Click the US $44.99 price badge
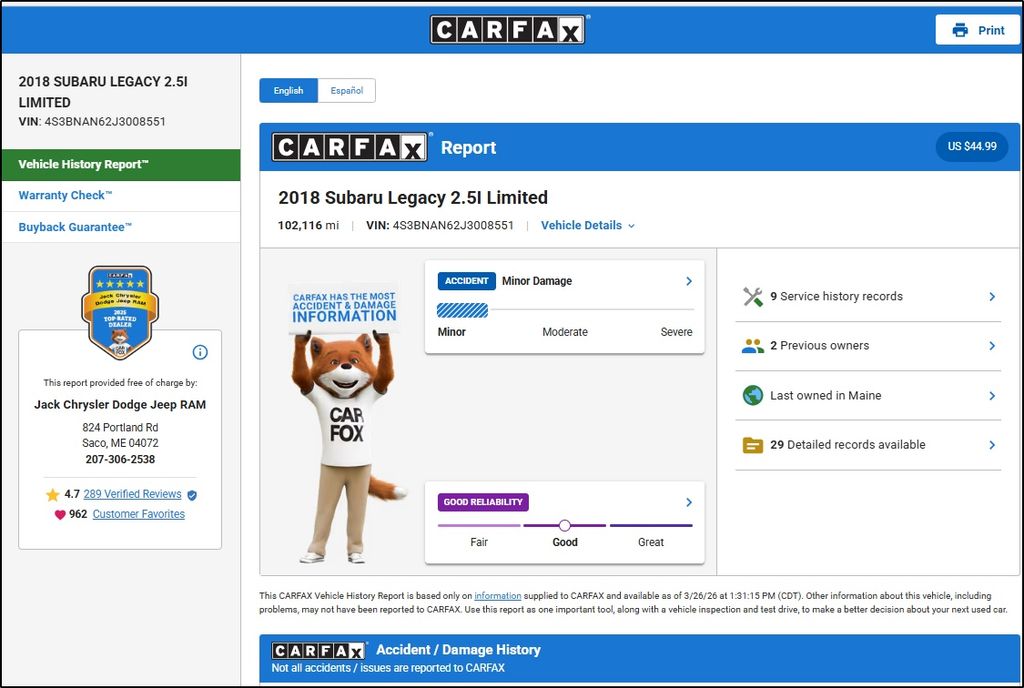 click(x=971, y=147)
